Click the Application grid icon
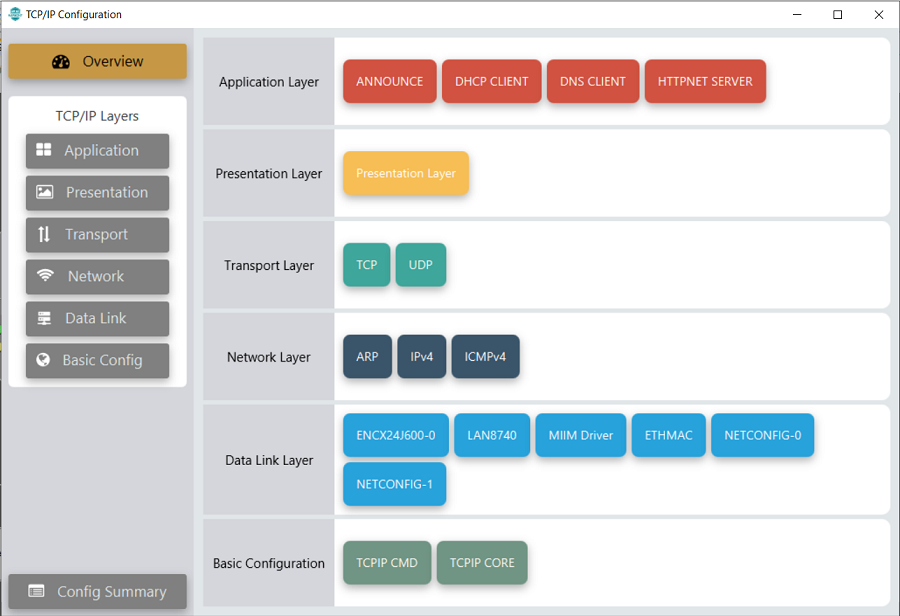Viewport: 900px width, 616px height. click(44, 150)
